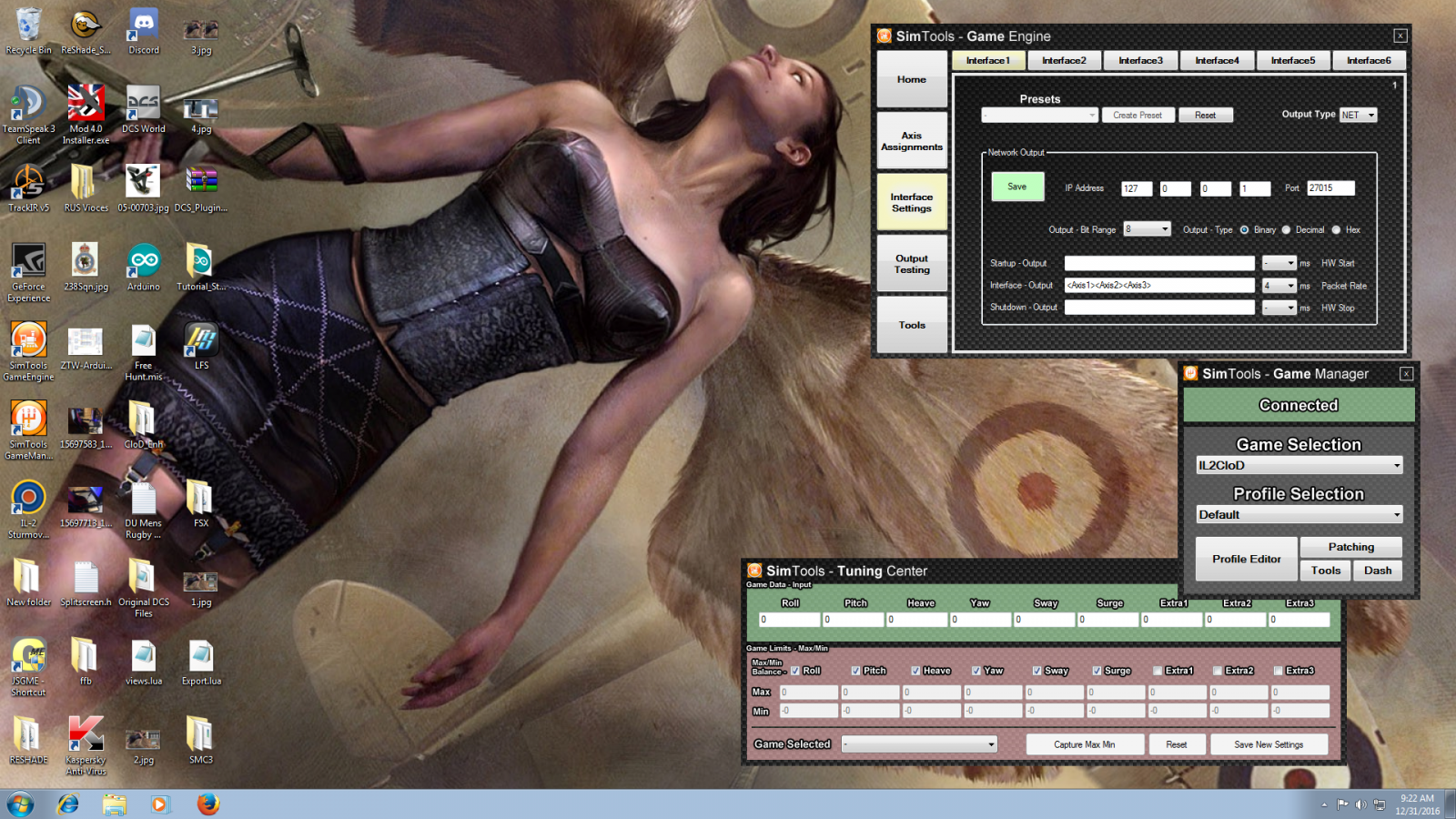Open the TeamSpeak 3 Client icon
Screen dimensions: 1456x819
(28, 115)
